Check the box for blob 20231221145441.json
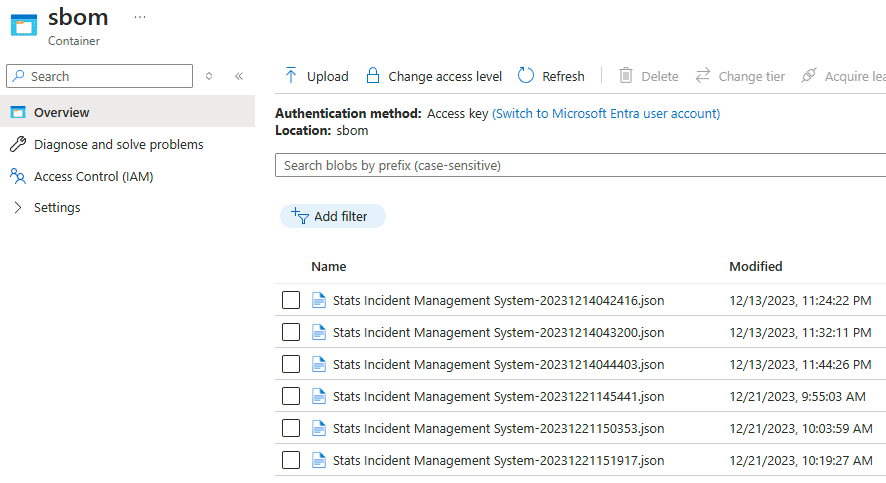Image resolution: width=886 pixels, height=483 pixels. 291,396
